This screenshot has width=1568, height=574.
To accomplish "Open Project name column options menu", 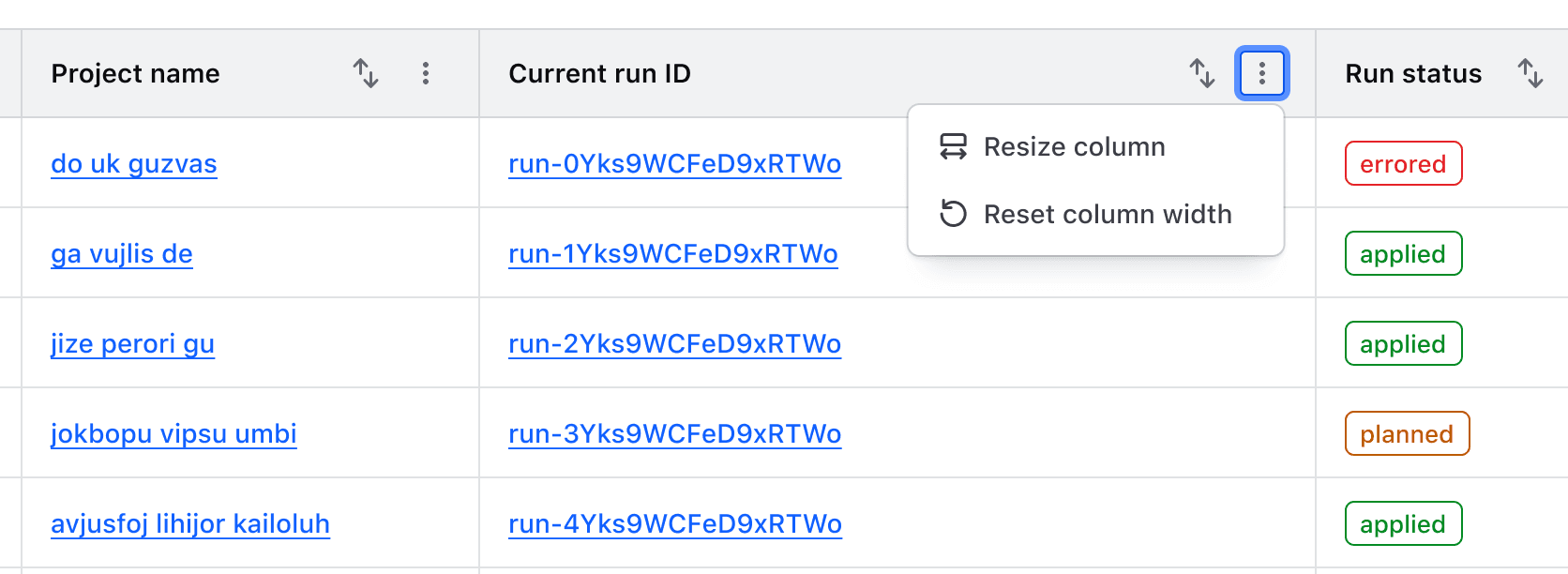I will [x=426, y=73].
